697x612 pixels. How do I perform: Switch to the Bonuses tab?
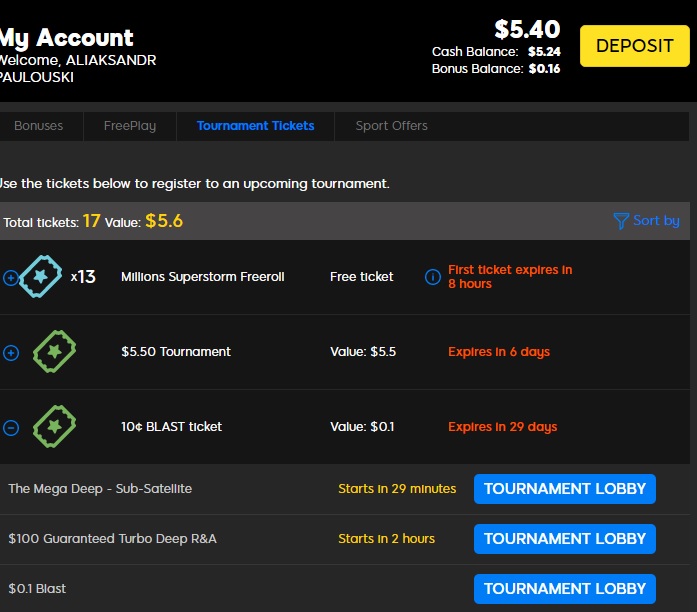[38, 126]
